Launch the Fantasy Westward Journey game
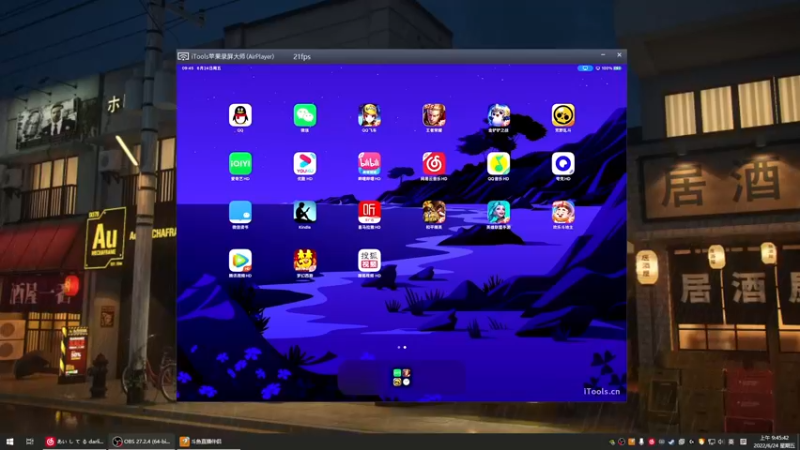The image size is (800, 450). [305, 260]
